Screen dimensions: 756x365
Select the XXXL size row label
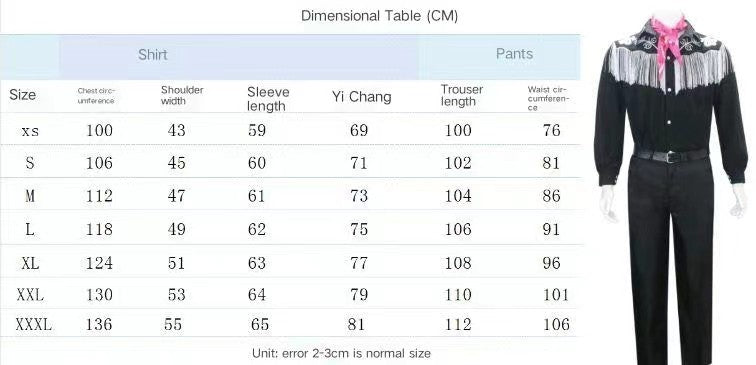point(33,324)
